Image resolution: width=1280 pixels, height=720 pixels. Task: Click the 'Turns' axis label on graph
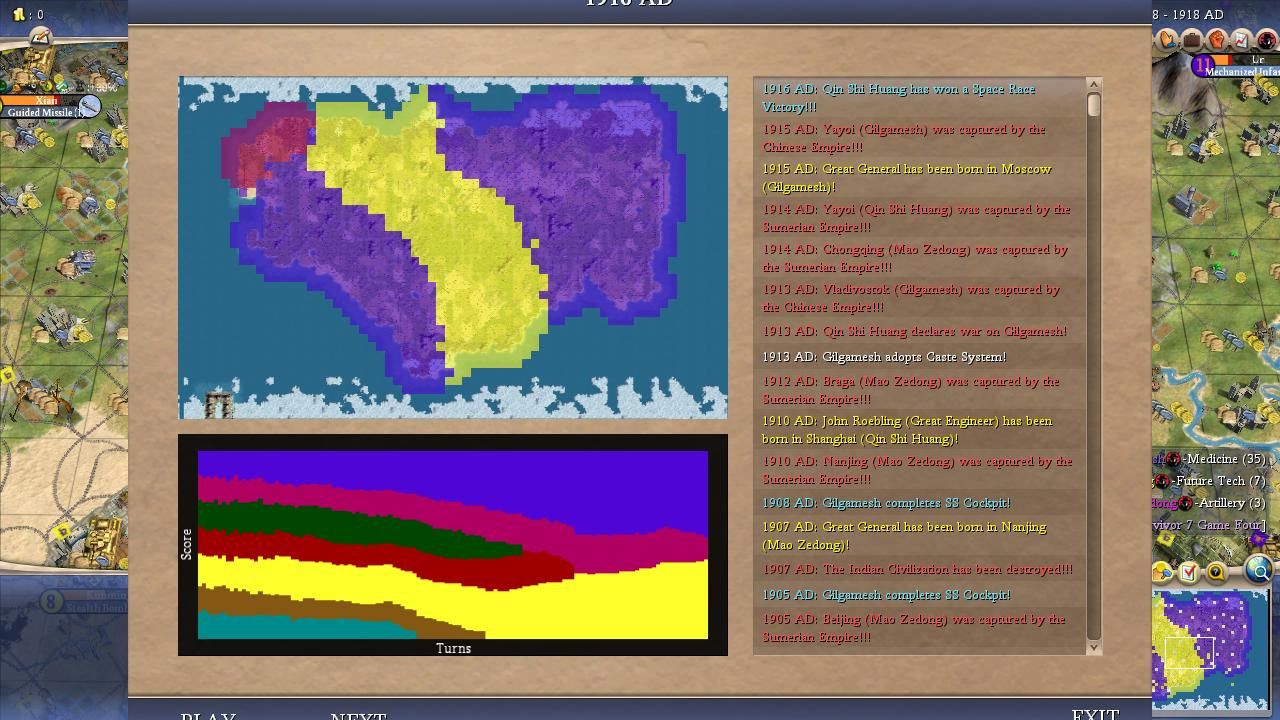click(x=453, y=648)
